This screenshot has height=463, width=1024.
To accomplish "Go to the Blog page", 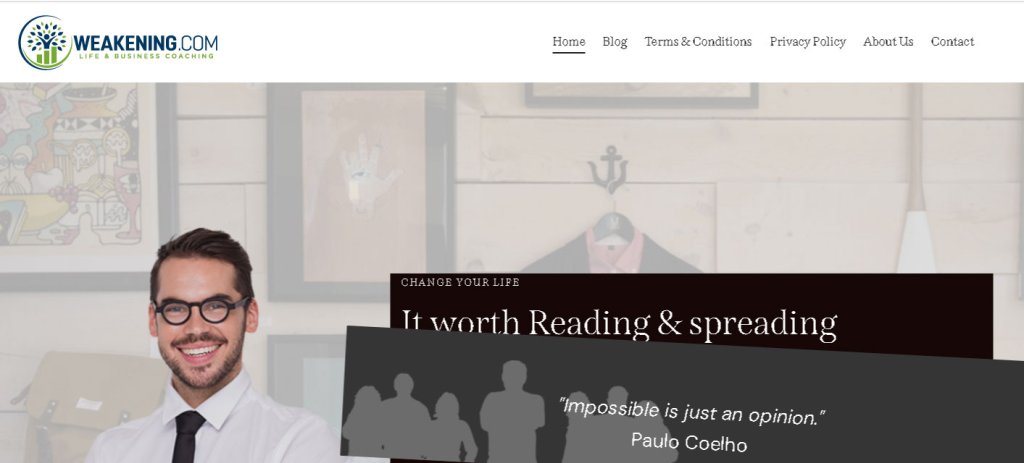I will [615, 42].
